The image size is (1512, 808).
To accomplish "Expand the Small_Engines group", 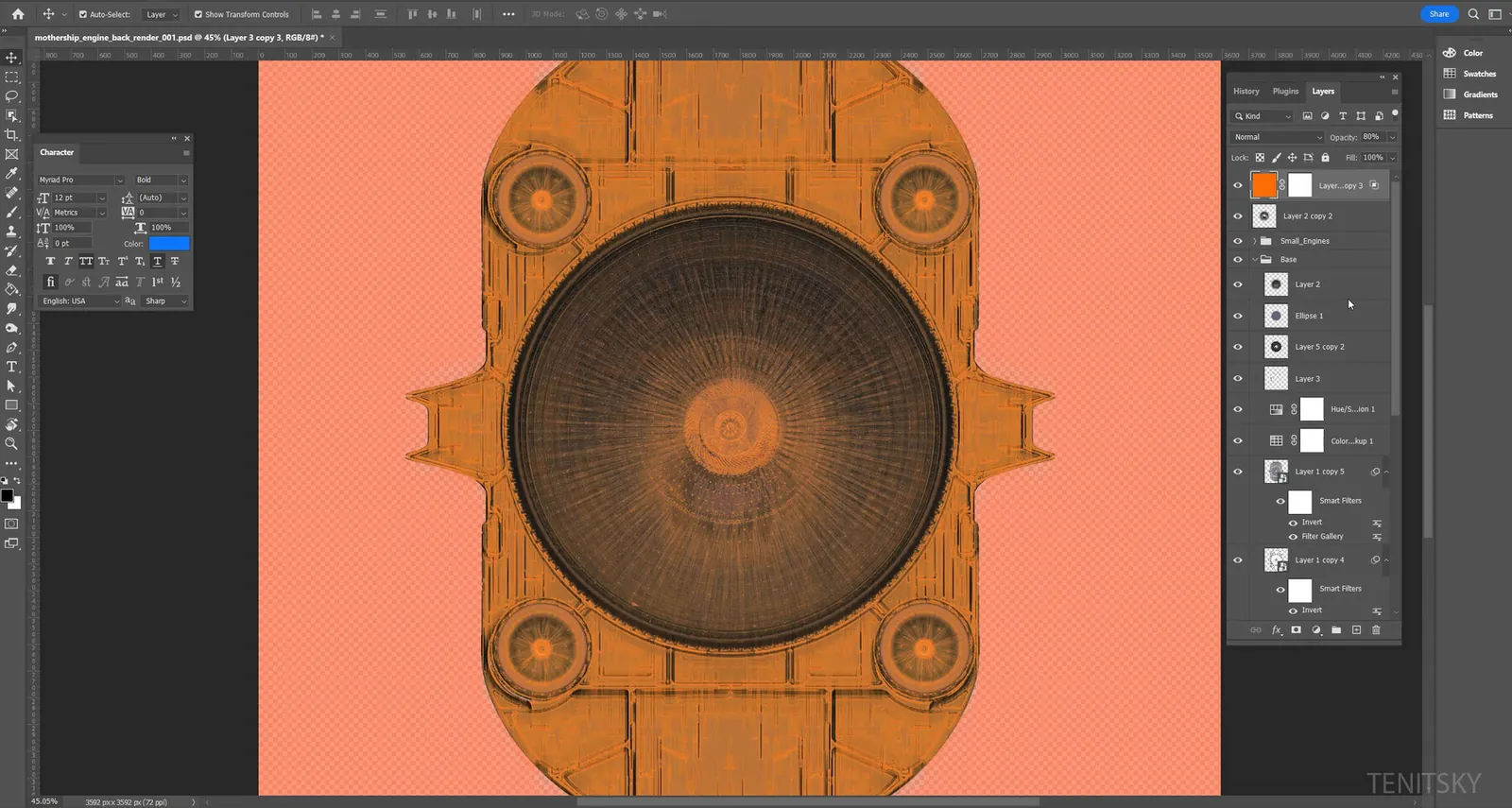I will click(x=1255, y=241).
